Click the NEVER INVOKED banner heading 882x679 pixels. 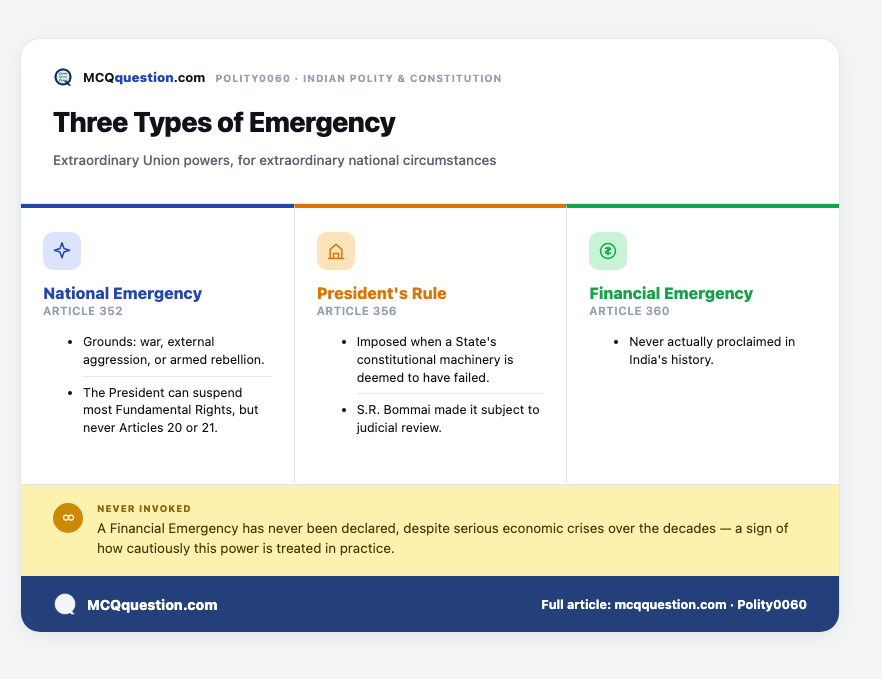point(144,509)
